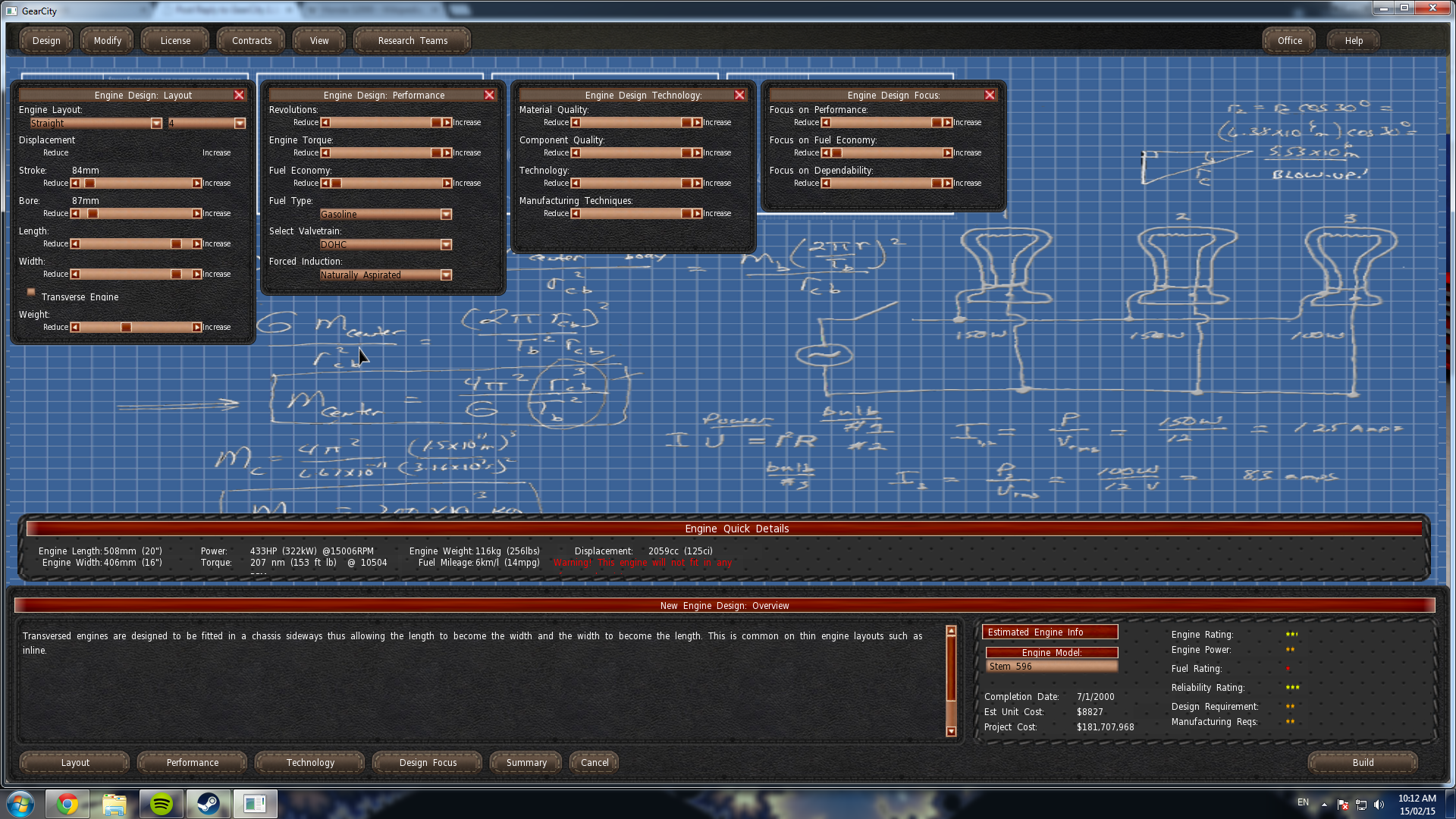Screen dimensions: 1456x819
Task: Close the Engine Design Technology panel
Action: point(739,95)
